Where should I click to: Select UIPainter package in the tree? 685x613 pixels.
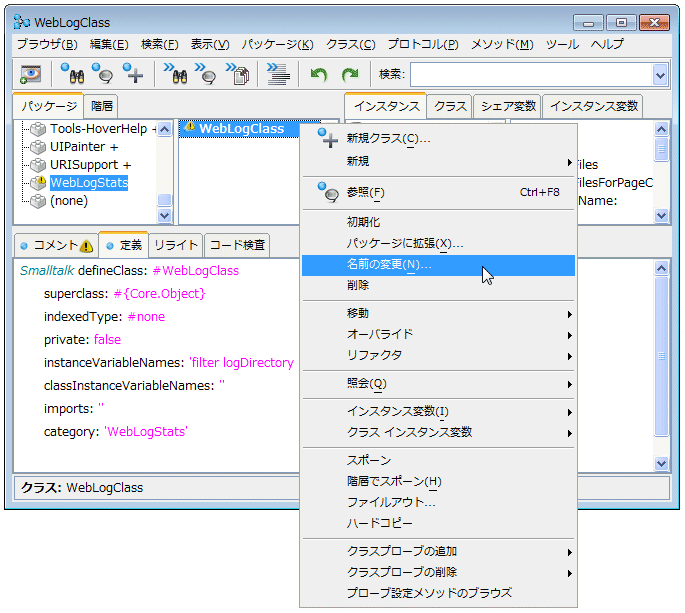point(84,147)
